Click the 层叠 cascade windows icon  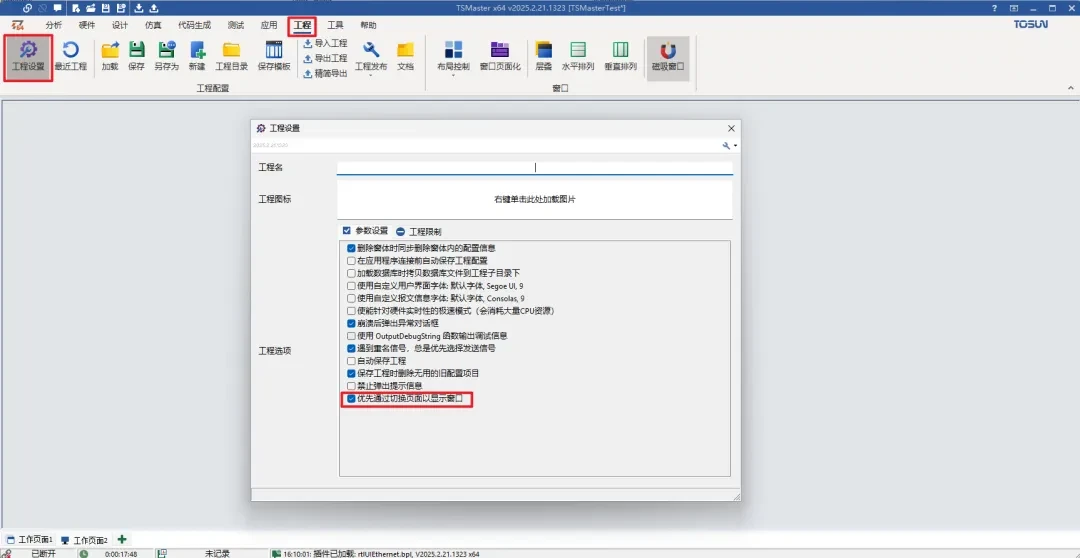[x=544, y=51]
